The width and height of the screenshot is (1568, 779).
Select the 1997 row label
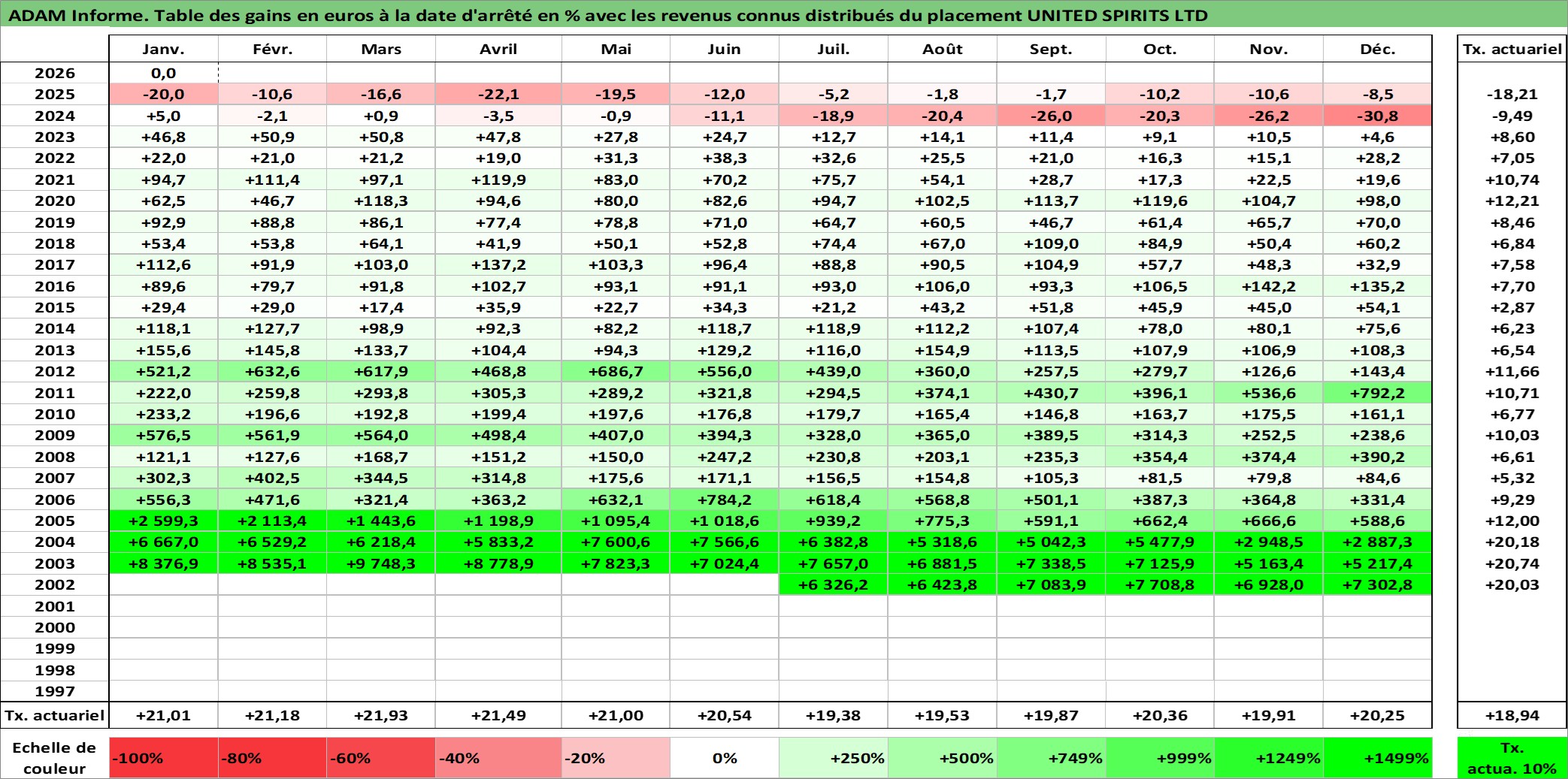[x=55, y=691]
